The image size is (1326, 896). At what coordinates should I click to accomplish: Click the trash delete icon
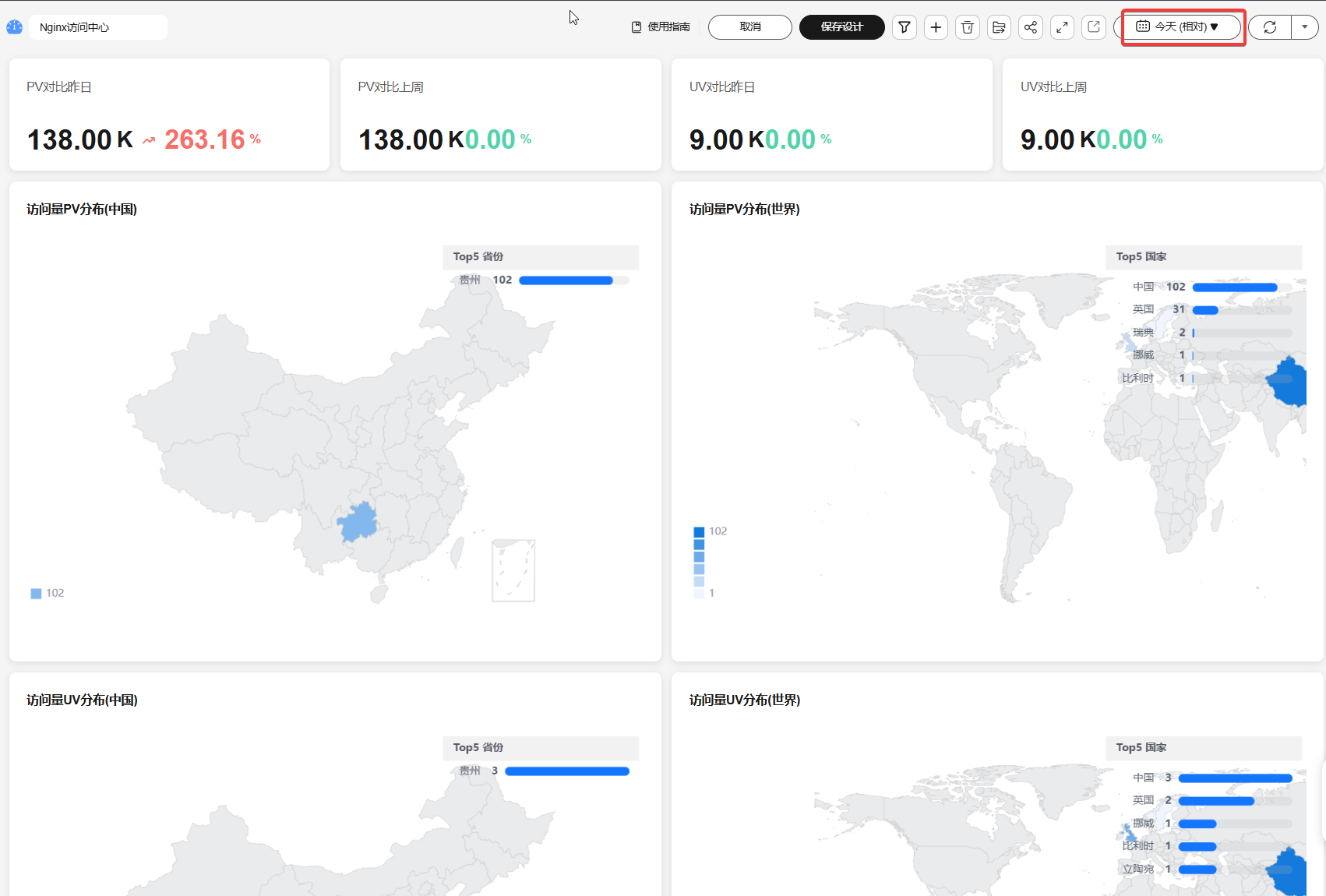tap(968, 27)
